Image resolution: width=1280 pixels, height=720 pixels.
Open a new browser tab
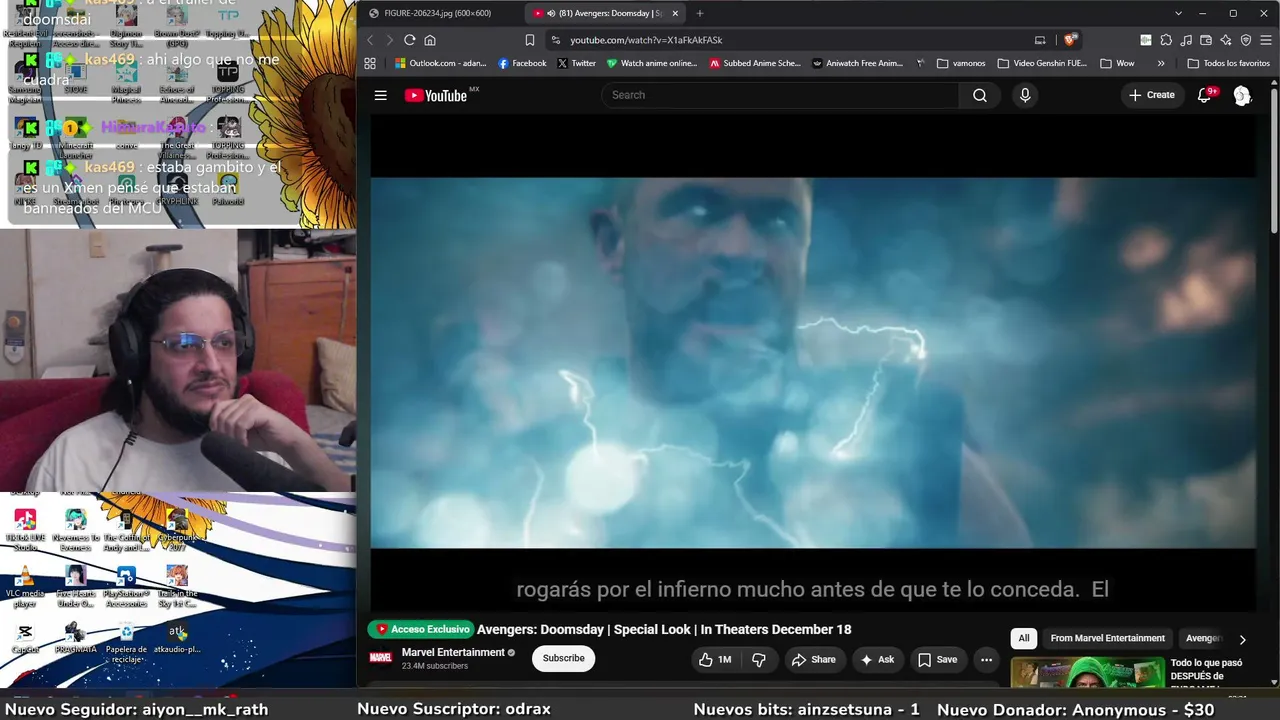[699, 13]
